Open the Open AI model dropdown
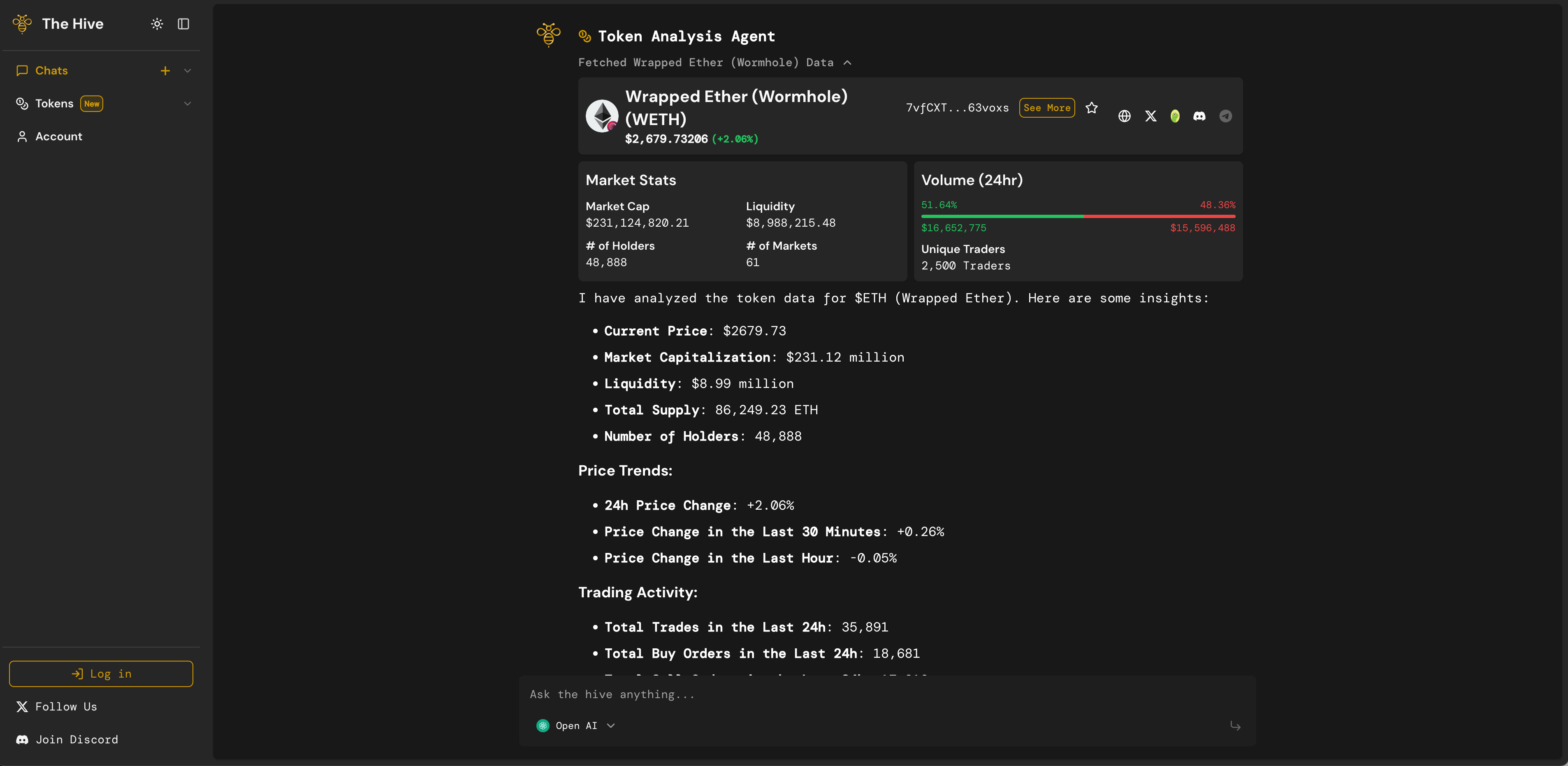 click(576, 725)
